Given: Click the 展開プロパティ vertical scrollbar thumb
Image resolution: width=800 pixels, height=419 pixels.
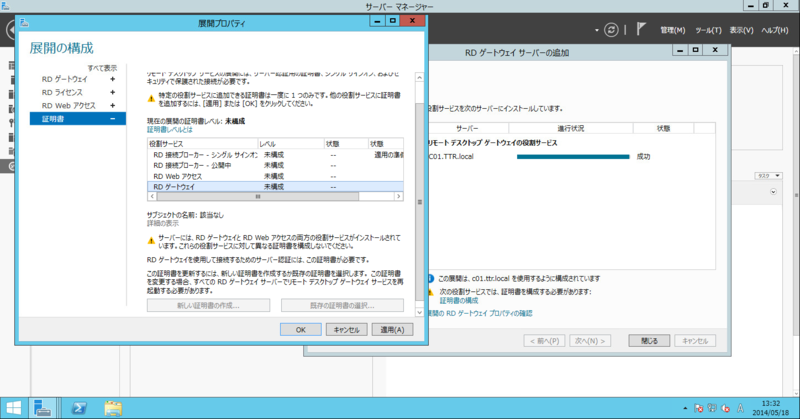Looking at the screenshot, I should click(419, 202).
